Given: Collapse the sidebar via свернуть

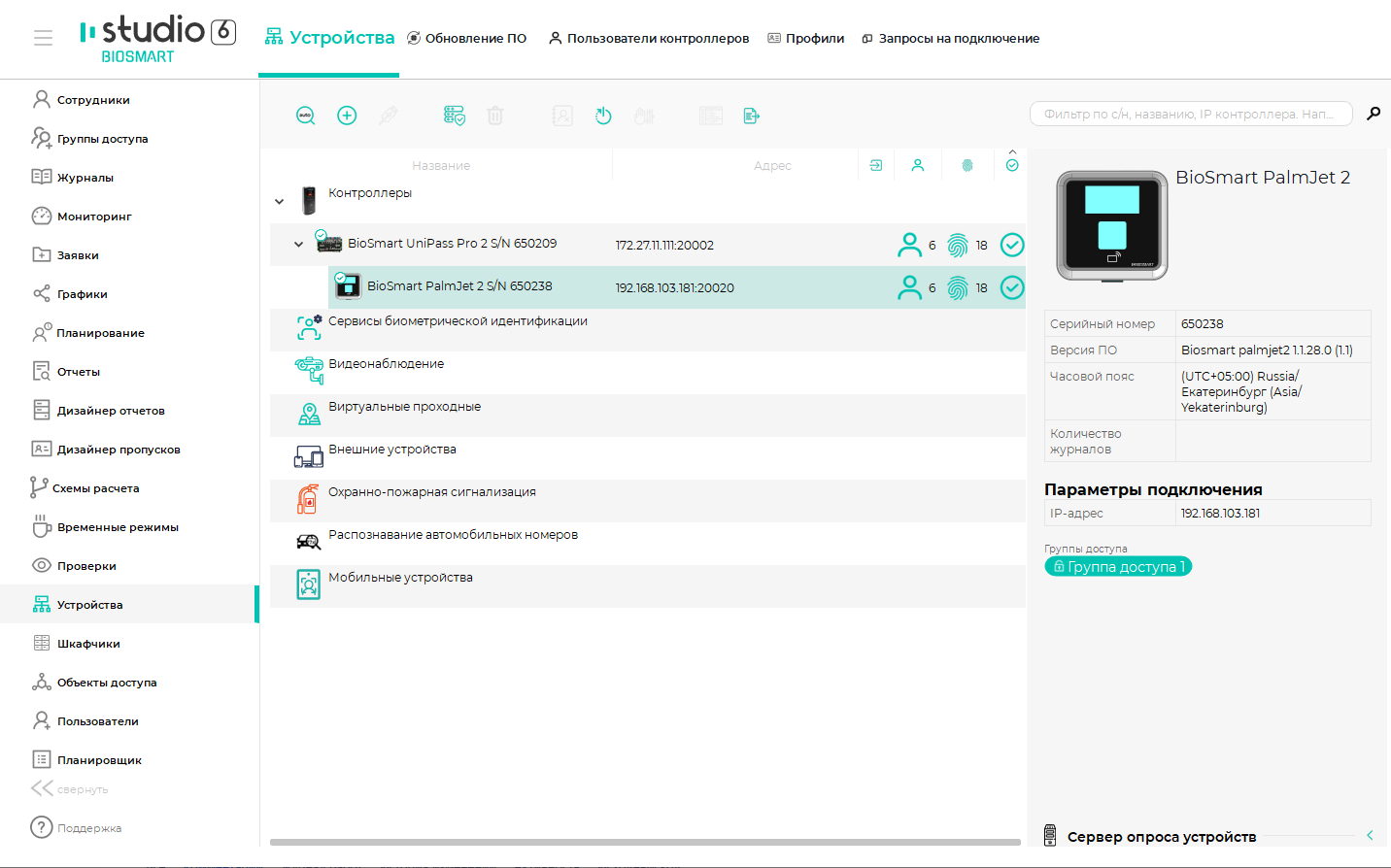Looking at the screenshot, I should coord(69,788).
